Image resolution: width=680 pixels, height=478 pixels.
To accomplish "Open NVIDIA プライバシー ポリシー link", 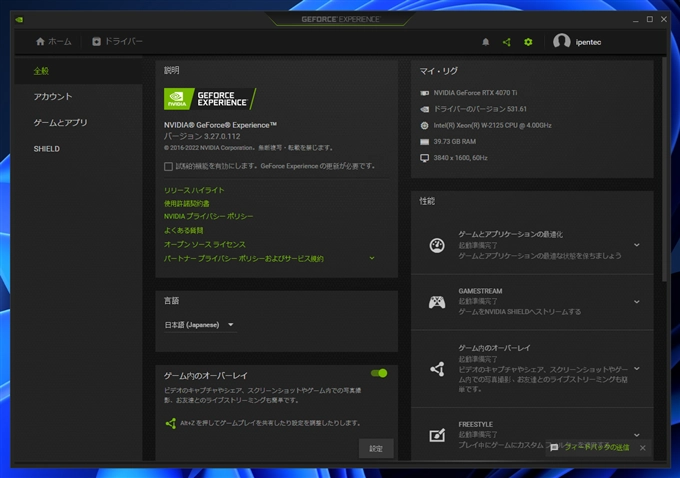I will coord(208,216).
